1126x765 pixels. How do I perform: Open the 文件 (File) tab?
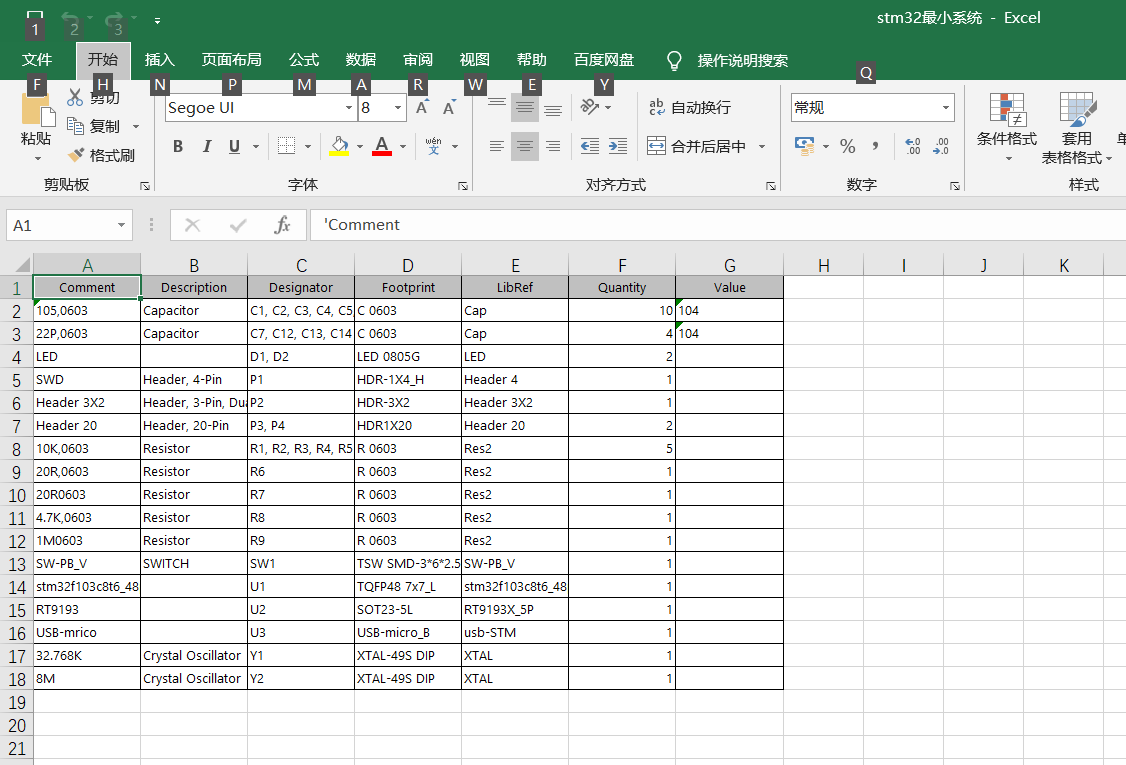(x=37, y=60)
